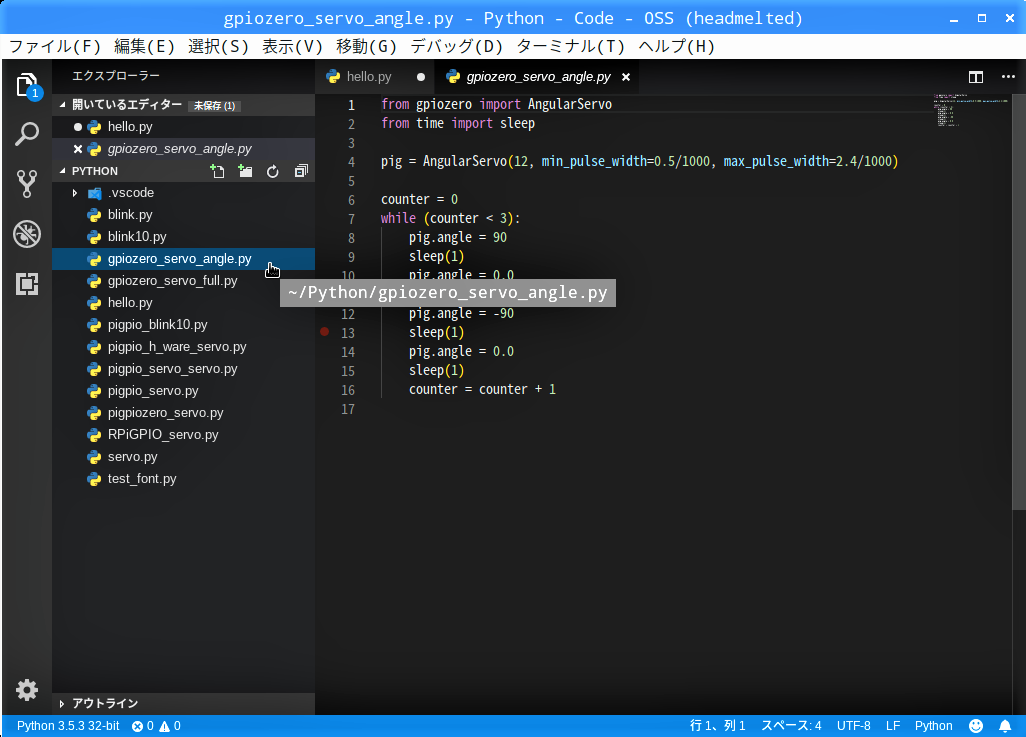Click the editor vertical scrollbar
Image resolution: width=1026 pixels, height=737 pixels.
tap(1019, 301)
